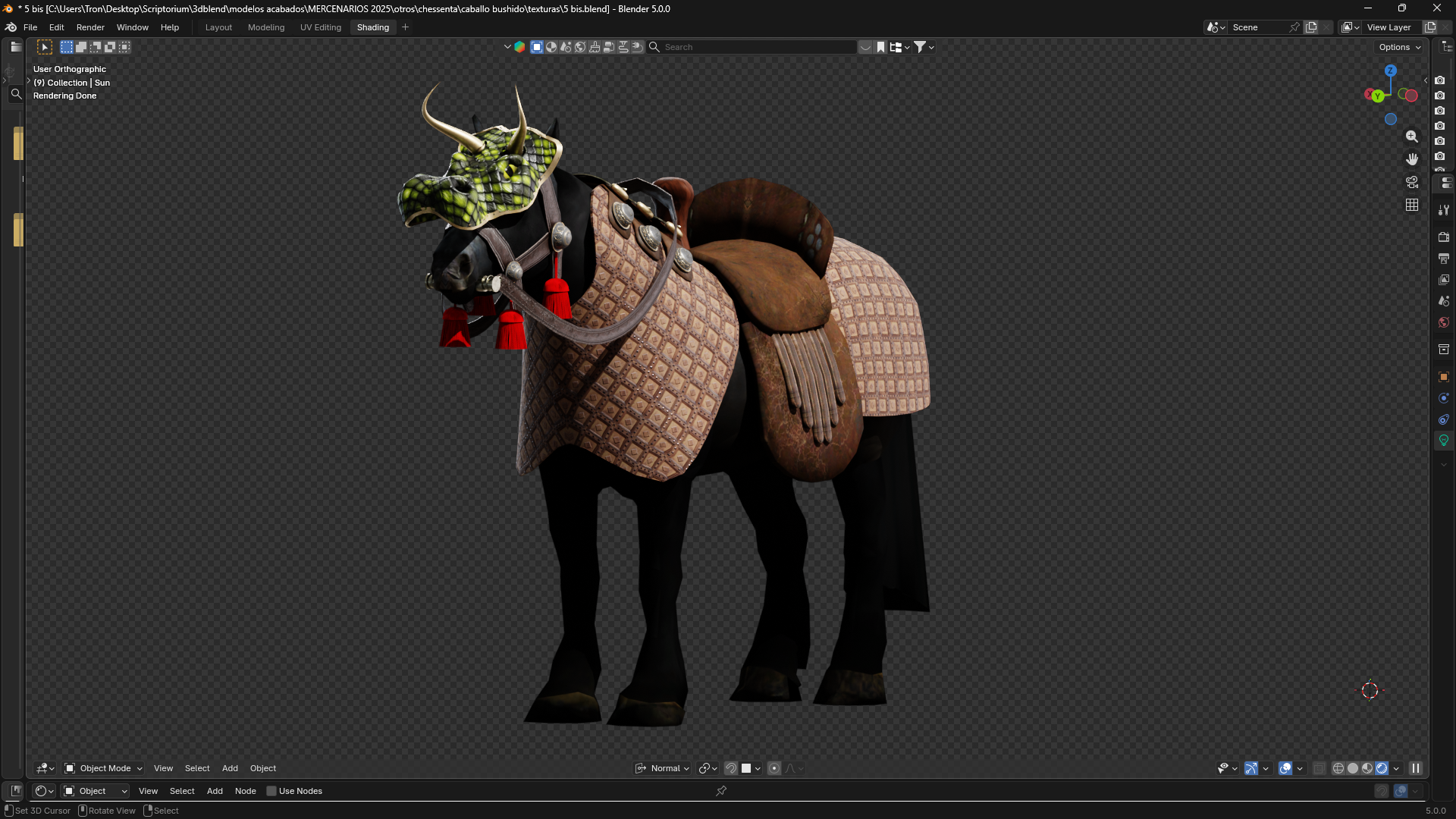The image size is (1456, 819).
Task: Pause the viewport render preview
Action: [x=1415, y=768]
